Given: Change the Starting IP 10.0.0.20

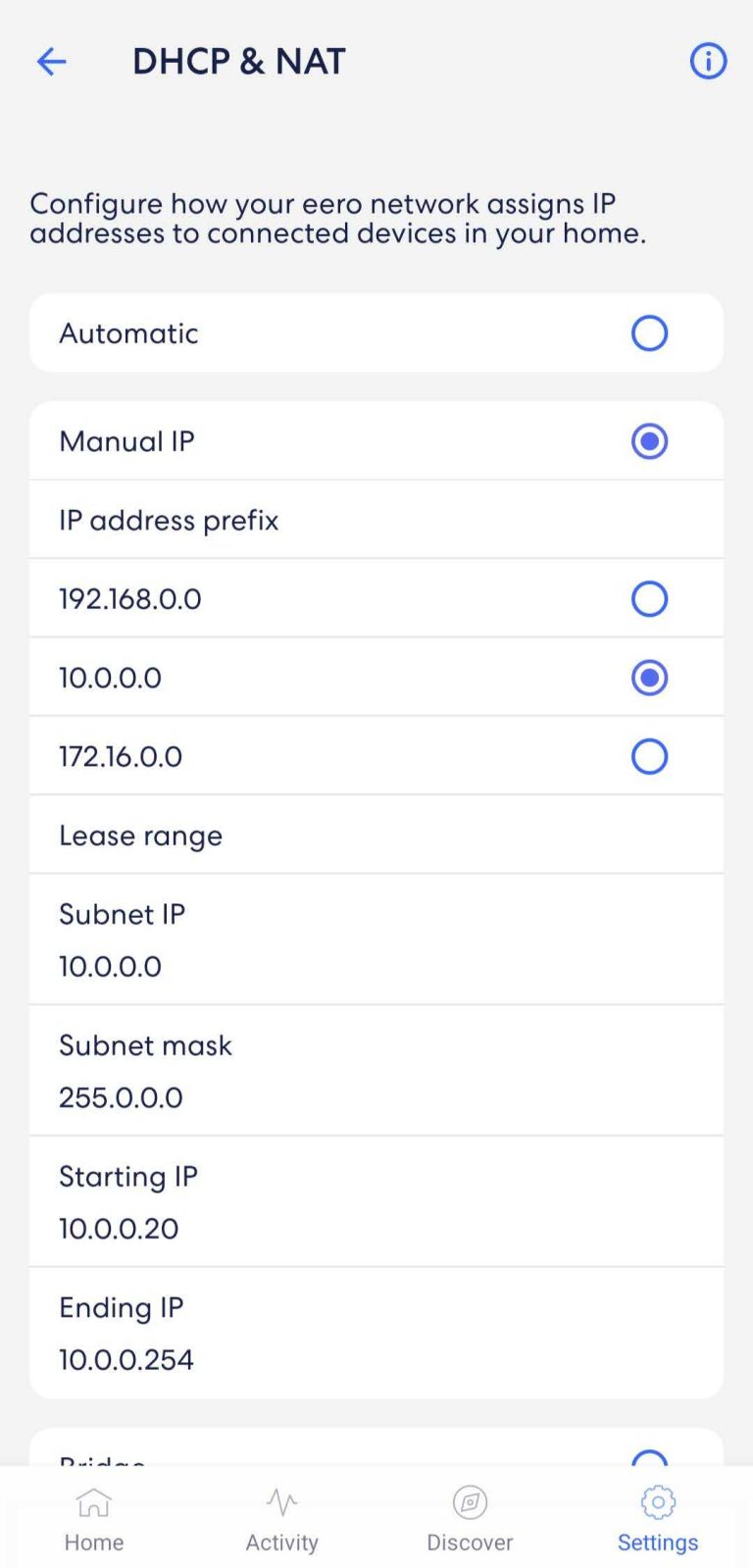Looking at the screenshot, I should (x=376, y=1201).
